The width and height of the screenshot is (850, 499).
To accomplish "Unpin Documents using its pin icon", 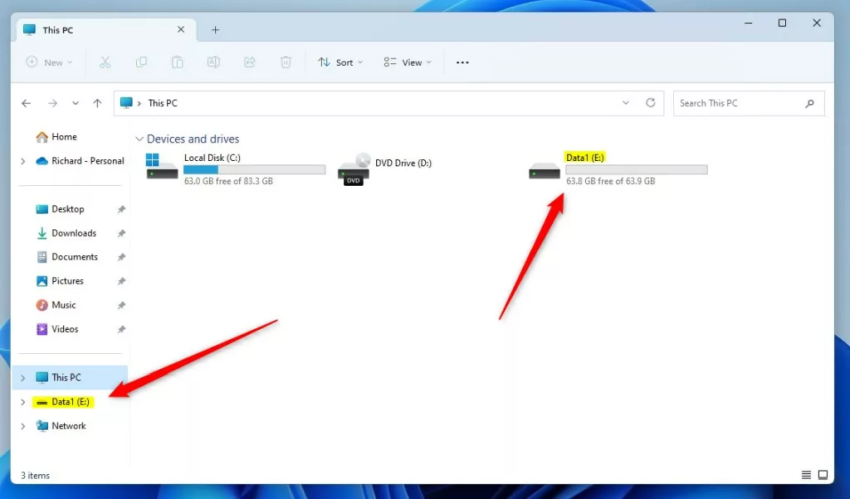I will tap(121, 257).
